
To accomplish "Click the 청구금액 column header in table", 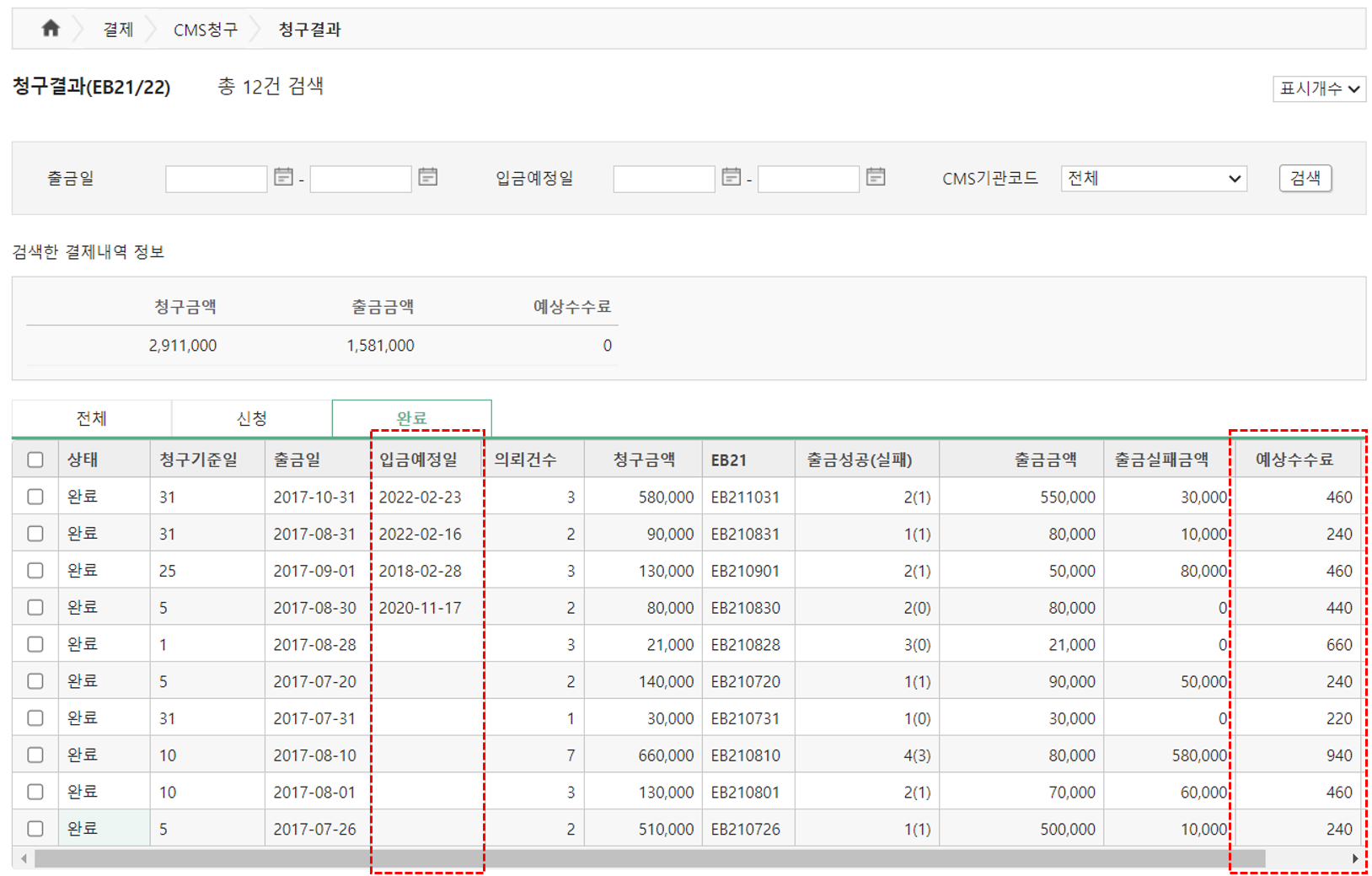I will [x=644, y=459].
